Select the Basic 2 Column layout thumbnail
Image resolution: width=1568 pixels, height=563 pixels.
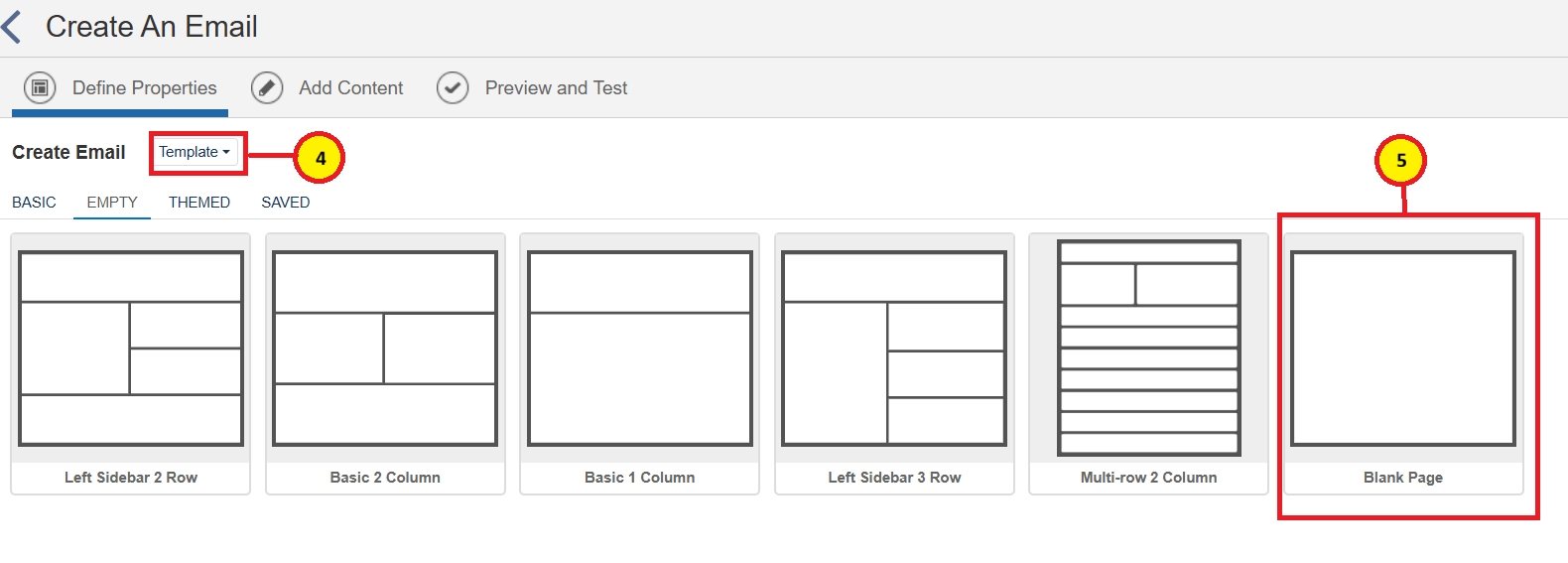pyautogui.click(x=385, y=349)
